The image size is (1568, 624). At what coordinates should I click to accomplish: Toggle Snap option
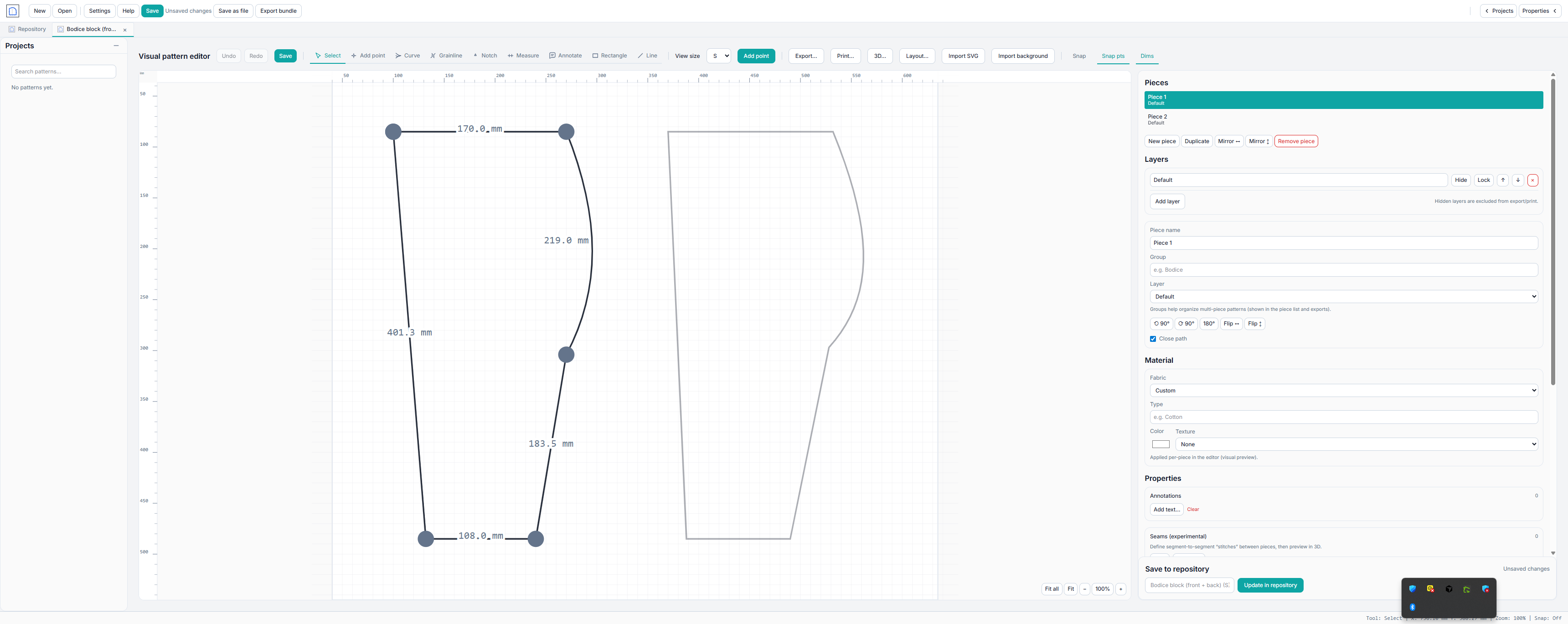[x=1078, y=56]
